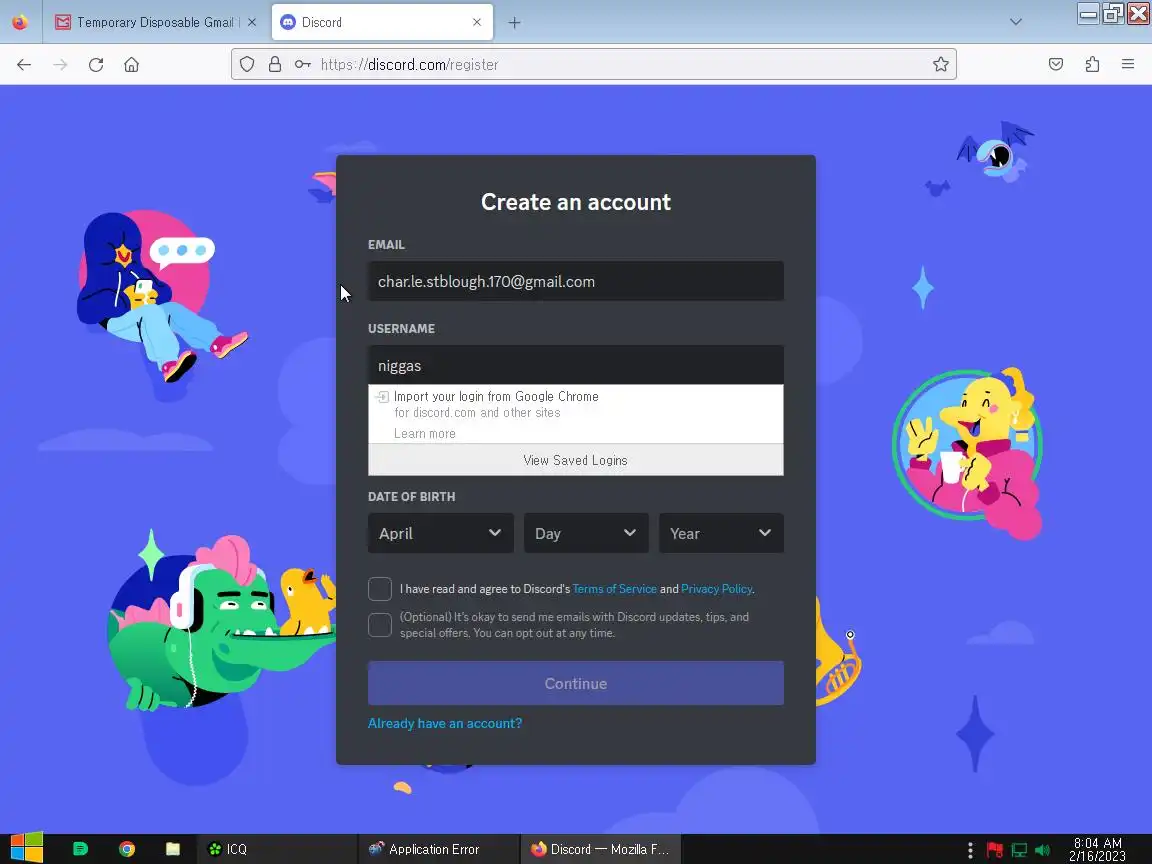Open the Pocket save icon
The height and width of the screenshot is (864, 1152).
1056,65
